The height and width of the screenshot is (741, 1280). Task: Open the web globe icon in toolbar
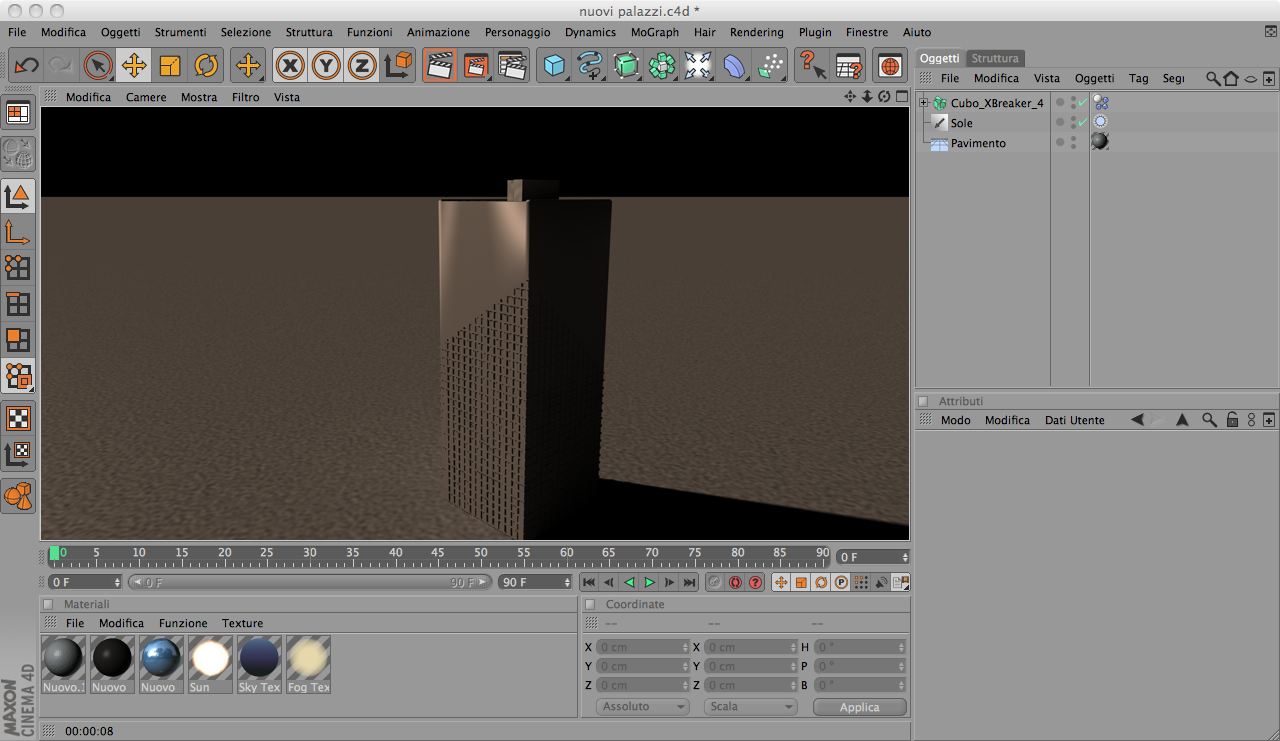pyautogui.click(x=889, y=66)
